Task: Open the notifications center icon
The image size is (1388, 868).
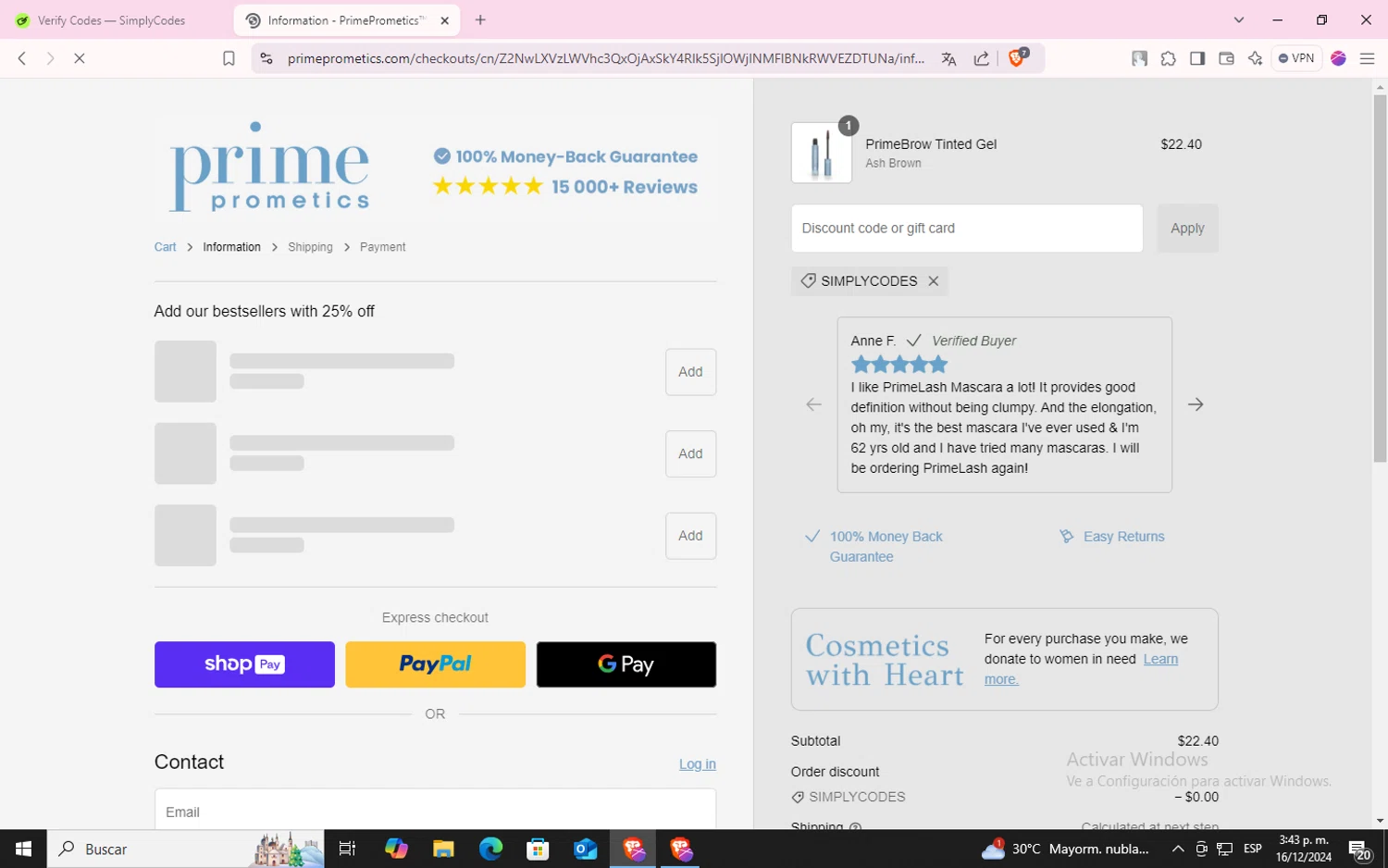Action: 1359,849
